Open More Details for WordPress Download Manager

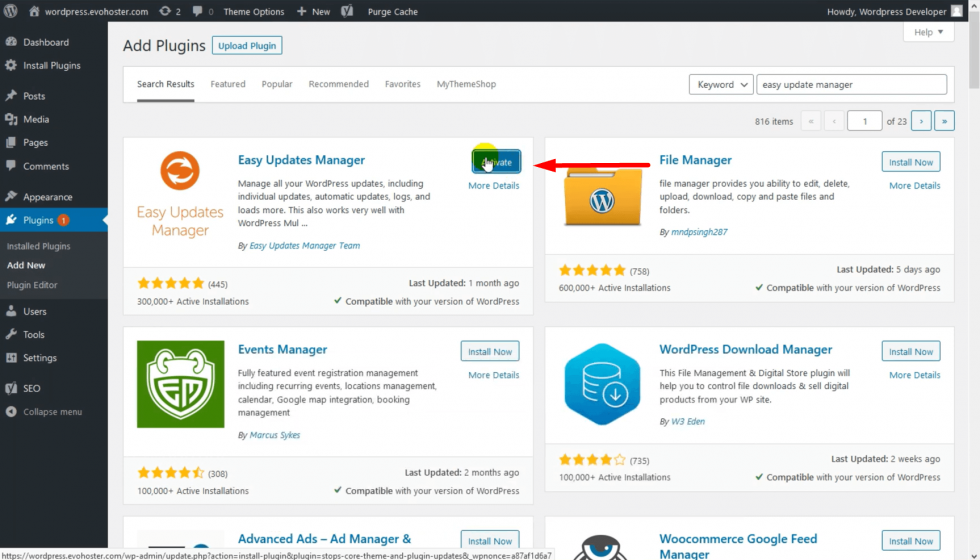[x=914, y=375]
